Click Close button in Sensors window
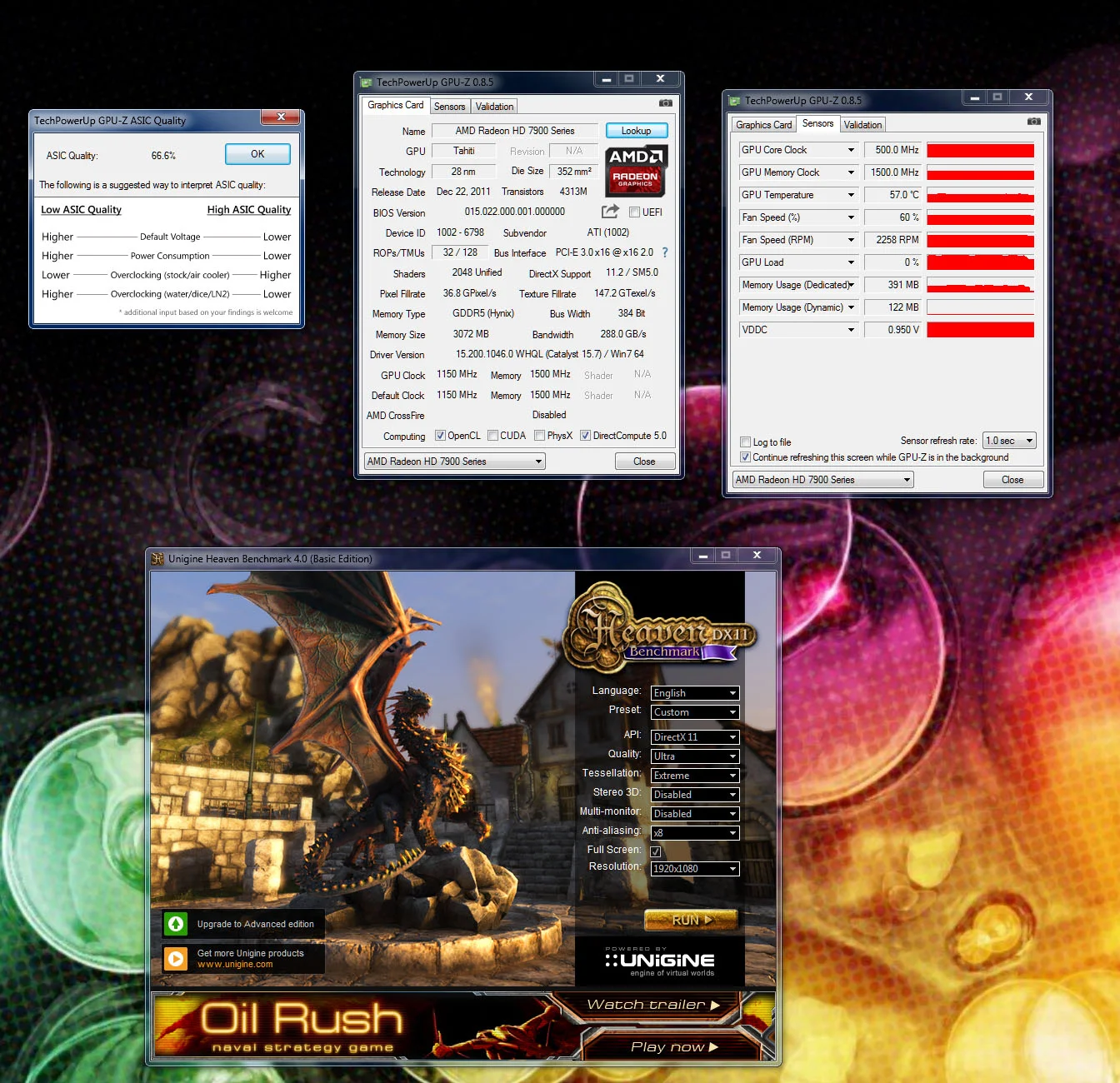Image resolution: width=1120 pixels, height=1083 pixels. coord(1012,480)
